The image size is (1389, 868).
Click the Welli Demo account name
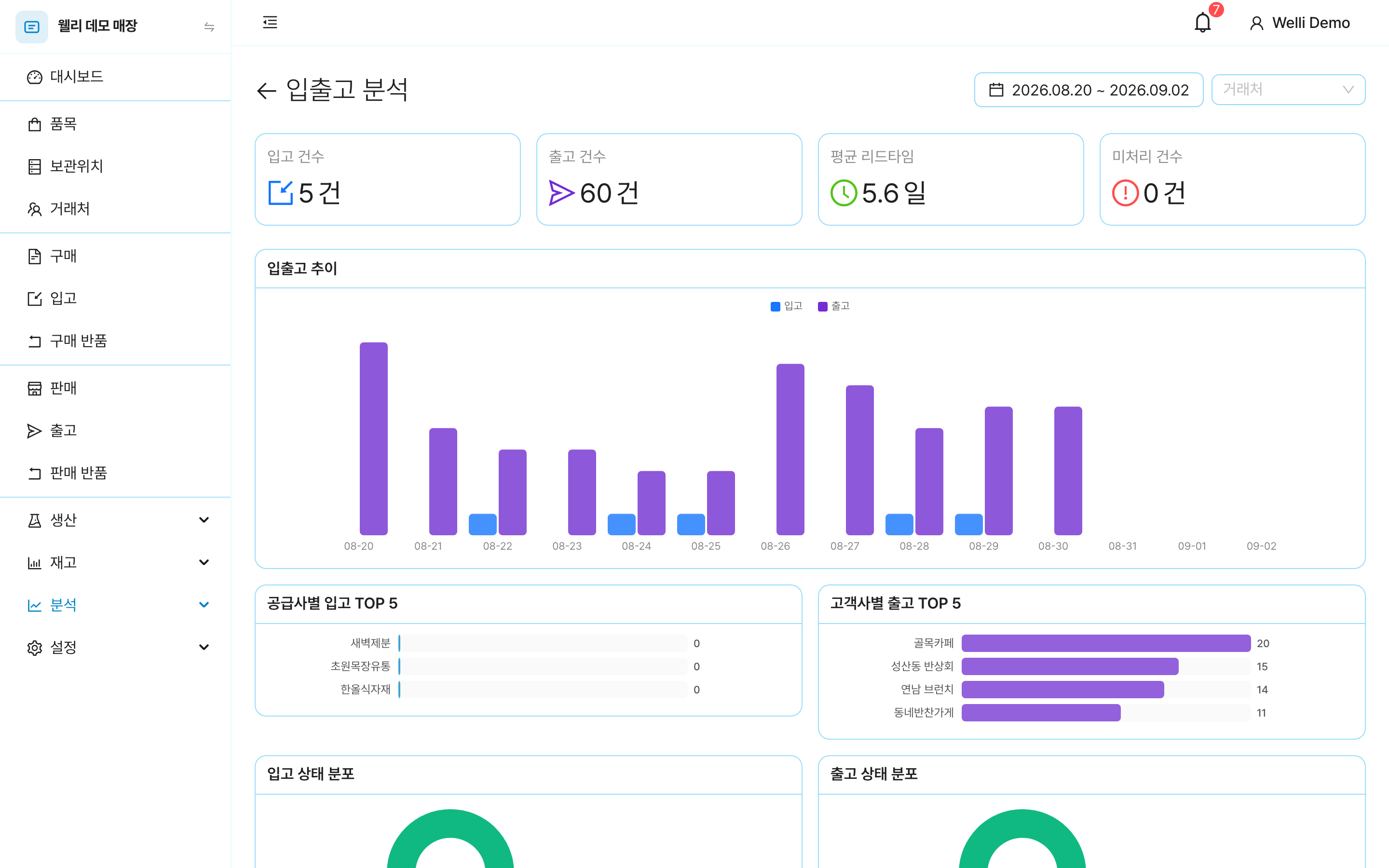pos(1311,23)
